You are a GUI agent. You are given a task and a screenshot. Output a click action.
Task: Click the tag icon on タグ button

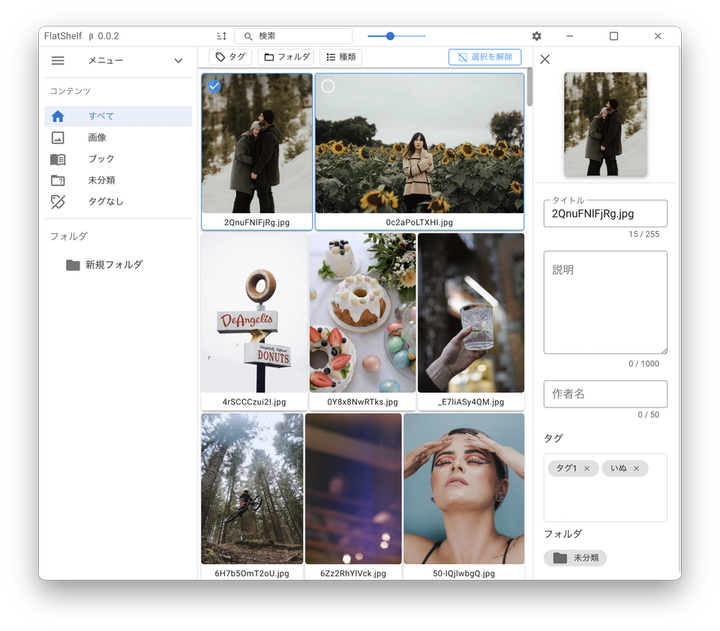(220, 57)
